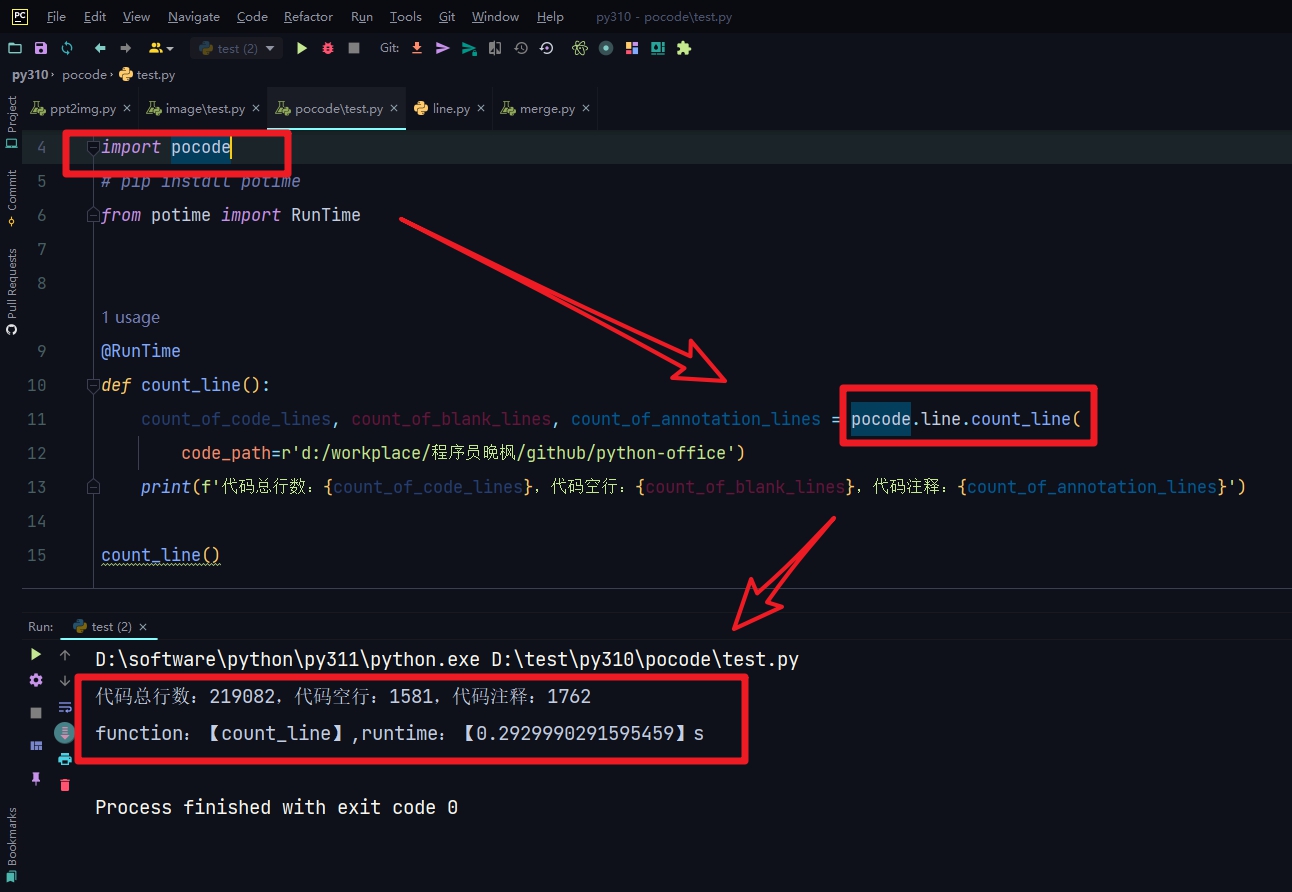This screenshot has width=1292, height=892.
Task: Toggle soft-wrap in the Run console
Action: tap(65, 707)
